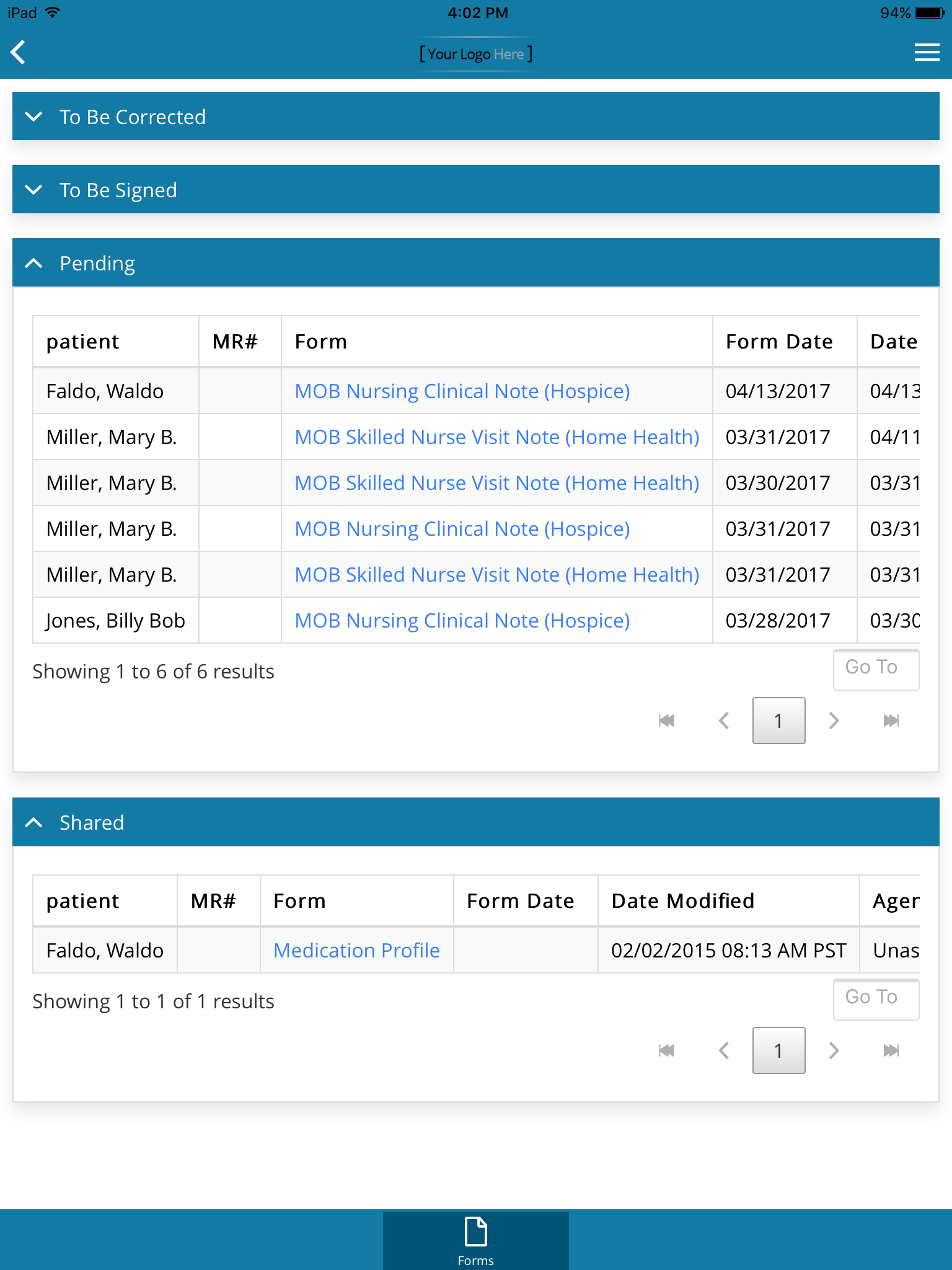
Task: Go to previous page in Pending
Action: 723,721
